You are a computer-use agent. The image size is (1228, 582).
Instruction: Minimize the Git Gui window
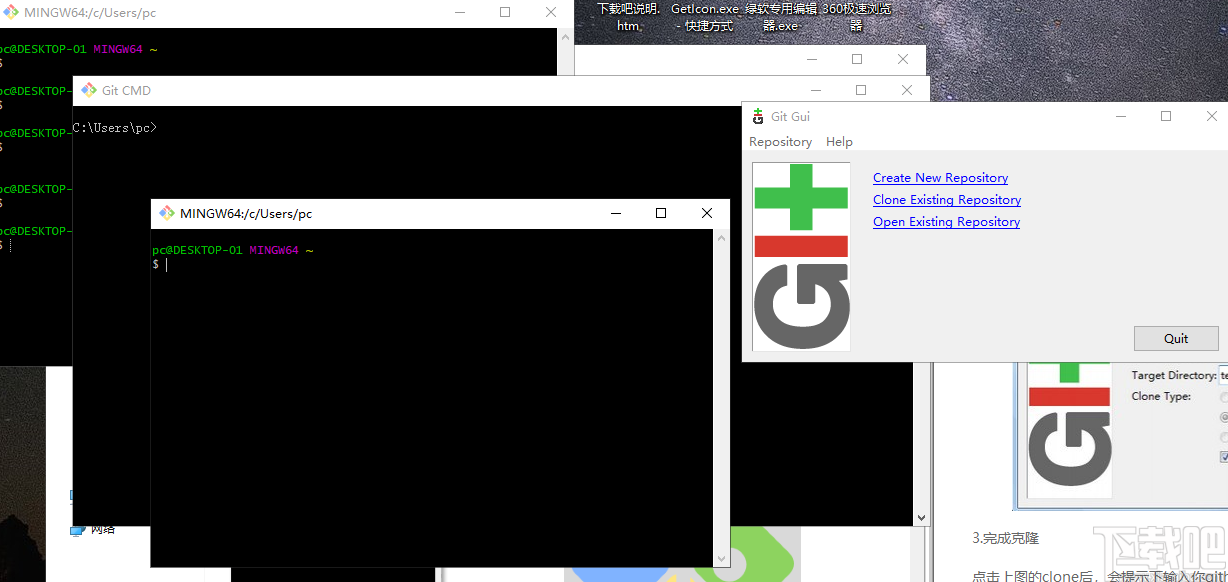(1120, 117)
